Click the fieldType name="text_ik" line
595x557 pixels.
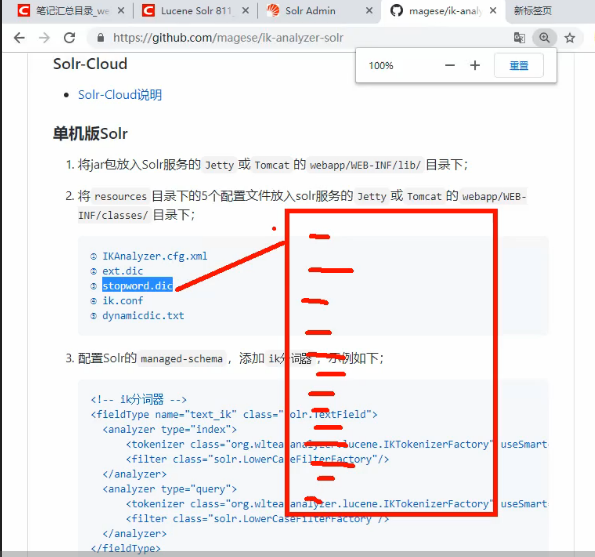pos(234,414)
